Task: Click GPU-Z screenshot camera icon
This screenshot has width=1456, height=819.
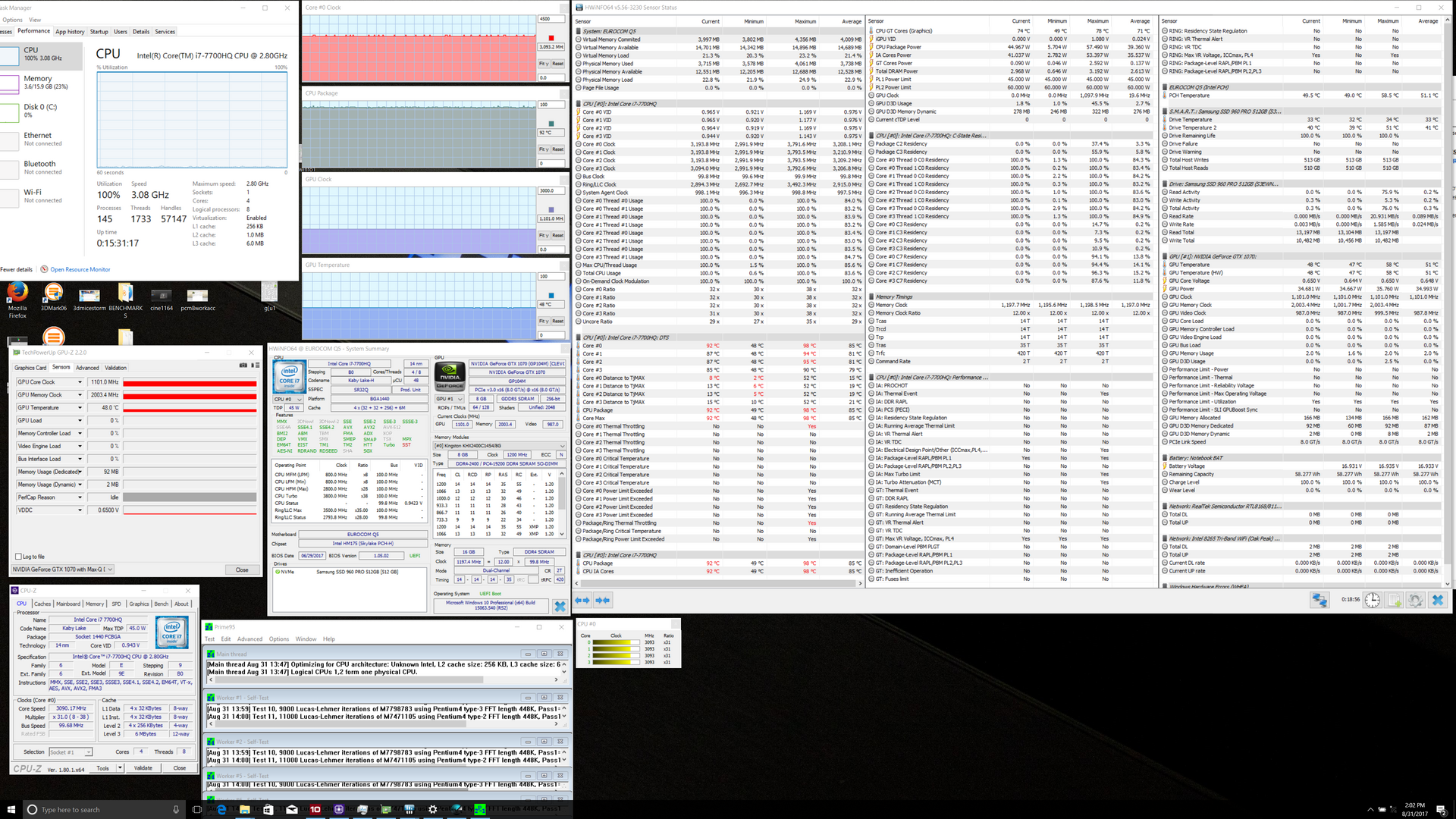Action: click(243, 366)
